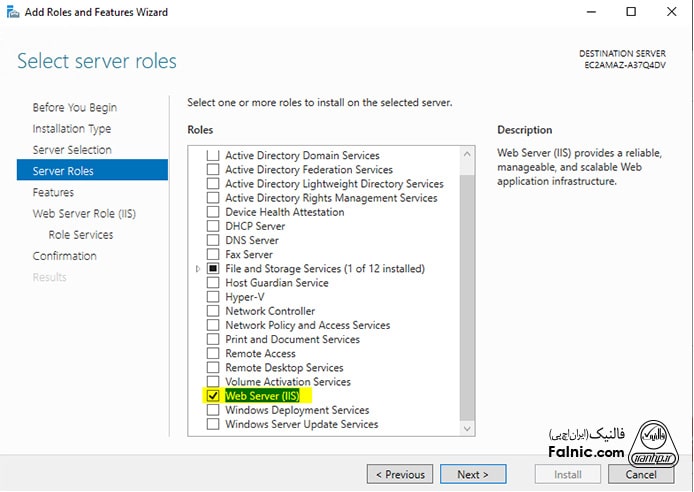Go to Server Selection step
Image resolution: width=694 pixels, height=492 pixels.
[x=72, y=150]
